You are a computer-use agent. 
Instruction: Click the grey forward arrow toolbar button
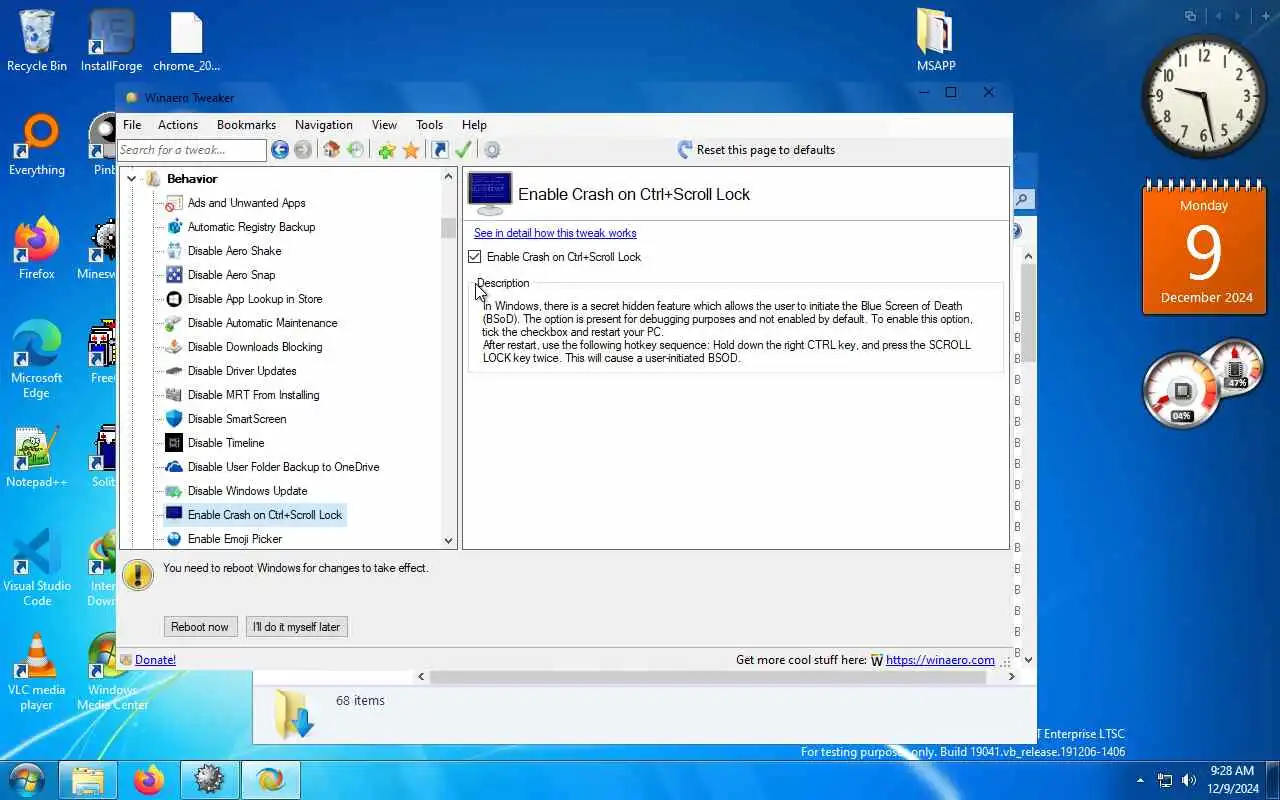303,150
